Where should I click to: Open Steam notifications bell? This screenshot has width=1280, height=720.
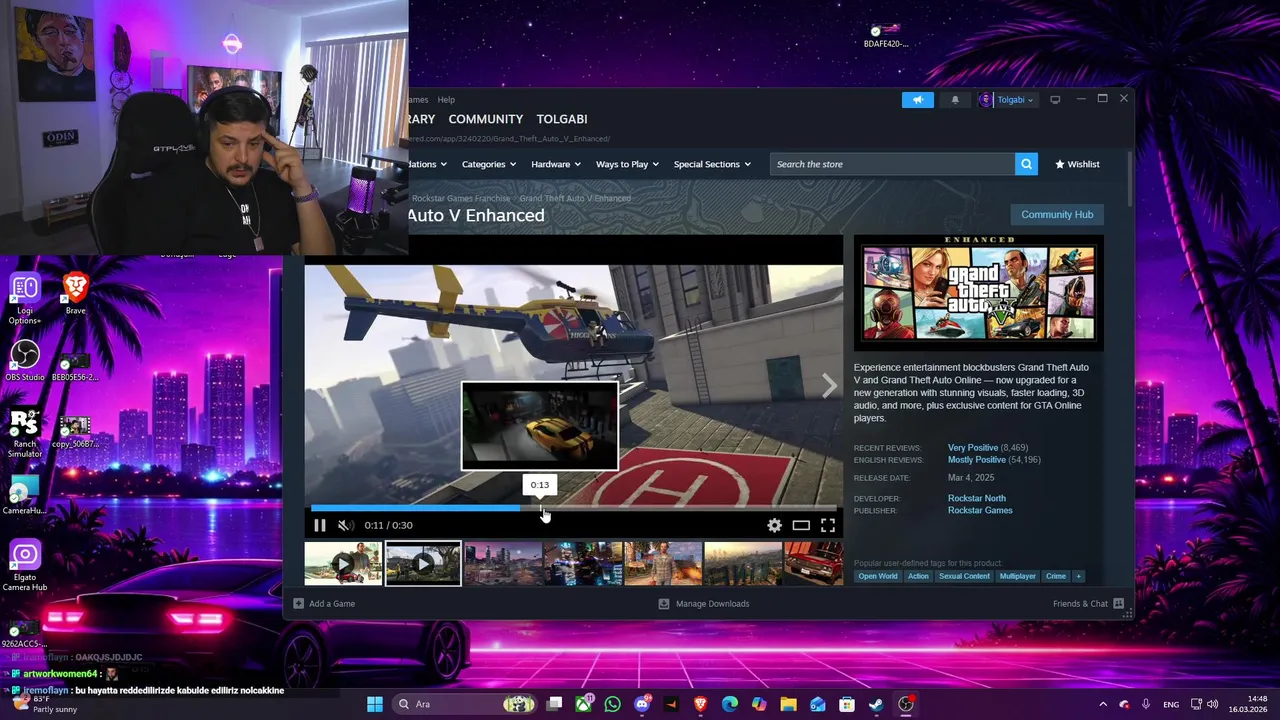(955, 100)
